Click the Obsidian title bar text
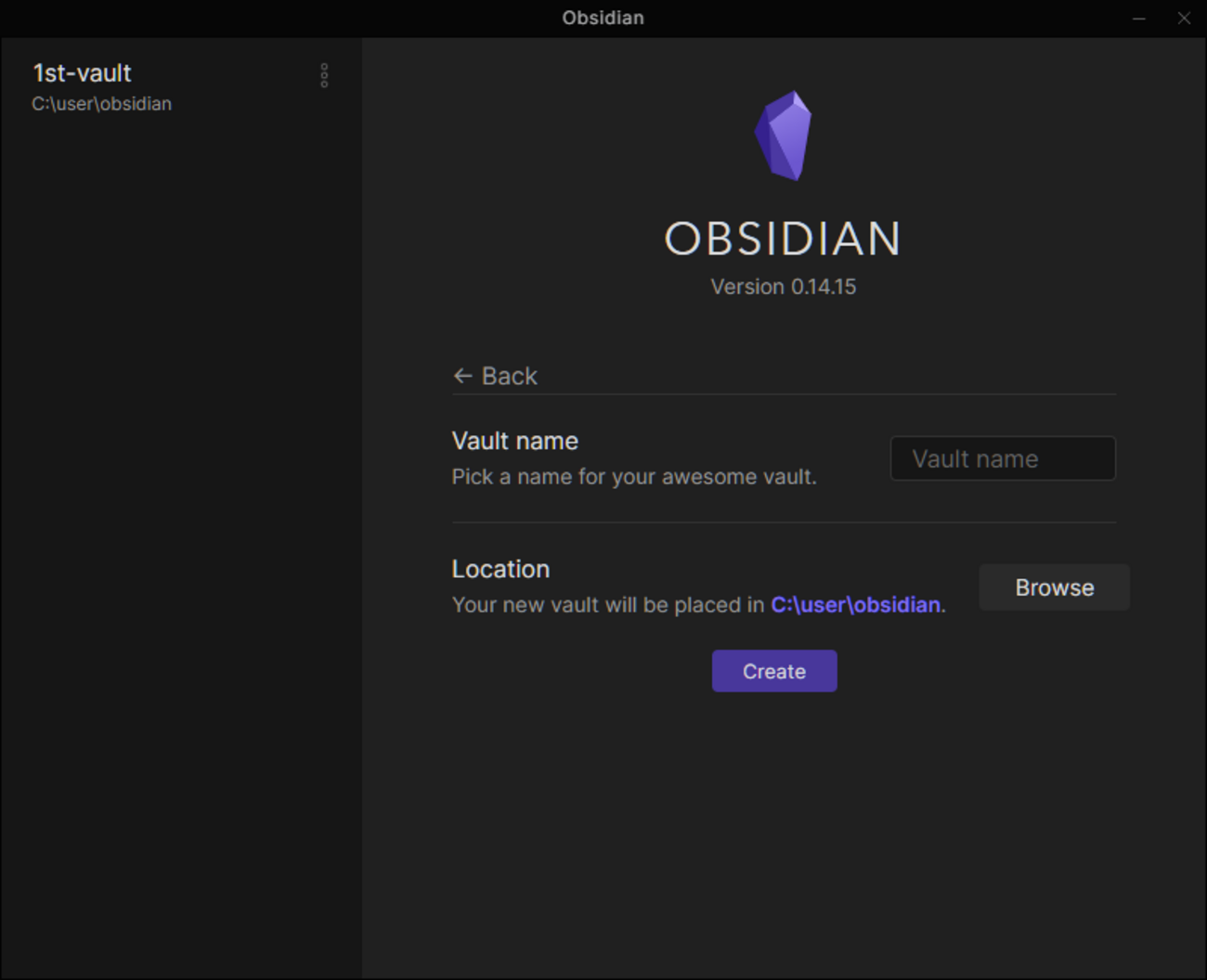 [603, 18]
